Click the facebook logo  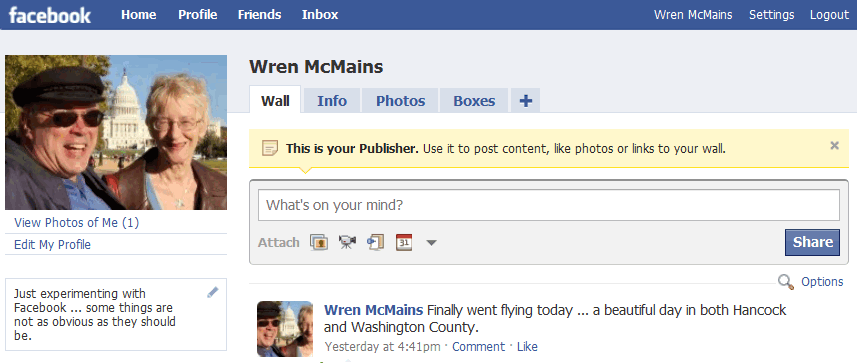tap(50, 15)
